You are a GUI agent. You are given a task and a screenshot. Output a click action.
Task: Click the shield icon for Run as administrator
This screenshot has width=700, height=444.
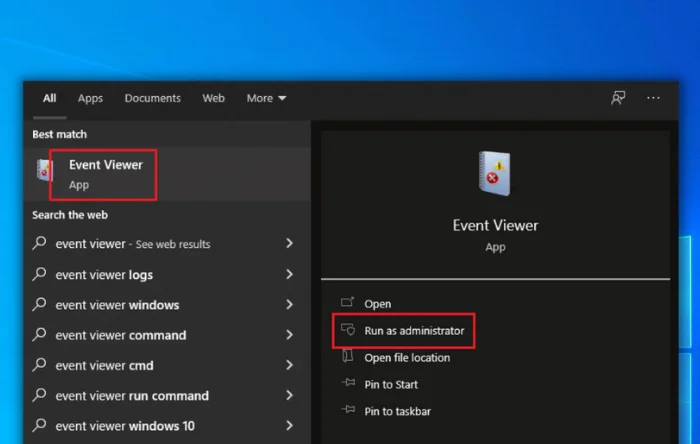click(348, 330)
